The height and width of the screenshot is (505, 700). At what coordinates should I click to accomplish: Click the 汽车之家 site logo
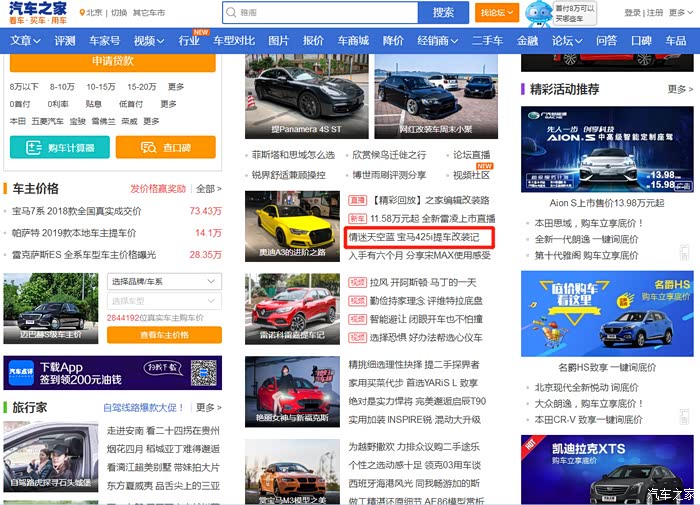(x=38, y=13)
